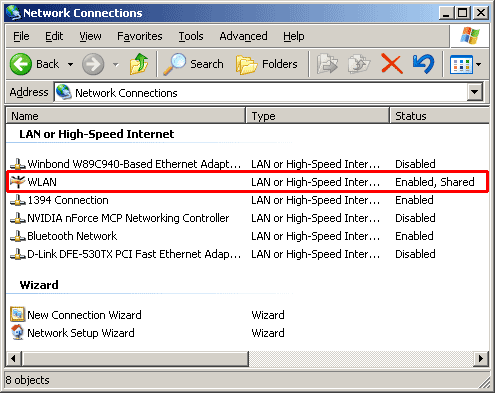Sort by the Name column header

click(x=126, y=116)
